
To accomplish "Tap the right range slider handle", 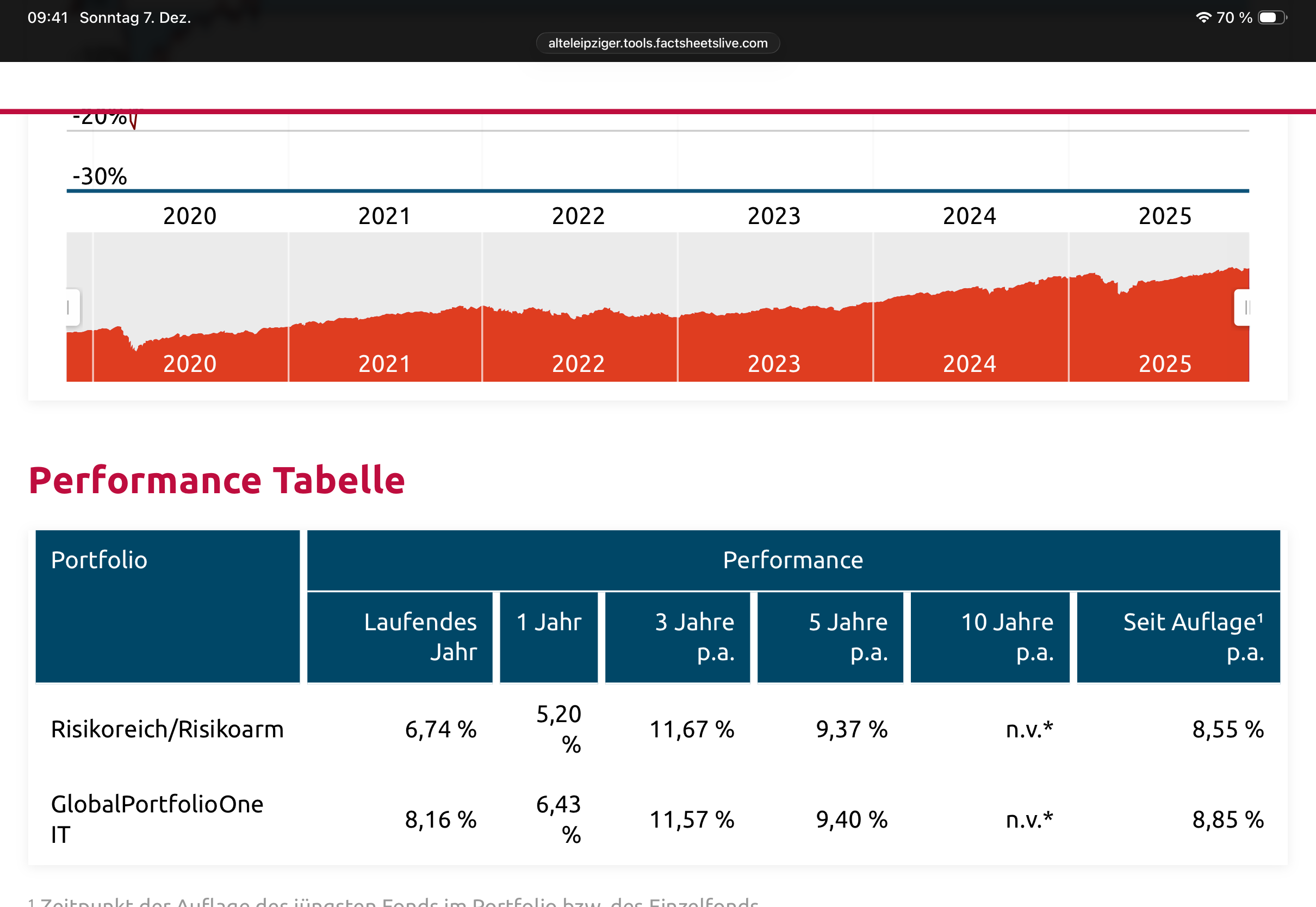I will click(1243, 307).
